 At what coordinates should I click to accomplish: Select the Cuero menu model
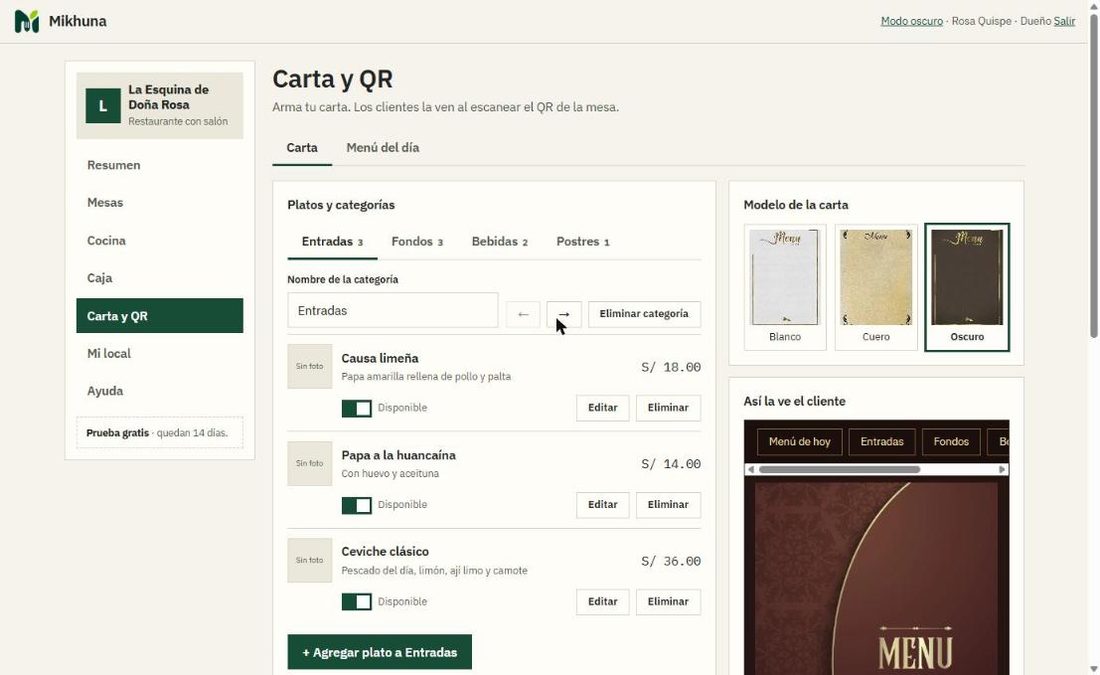pyautogui.click(x=876, y=287)
